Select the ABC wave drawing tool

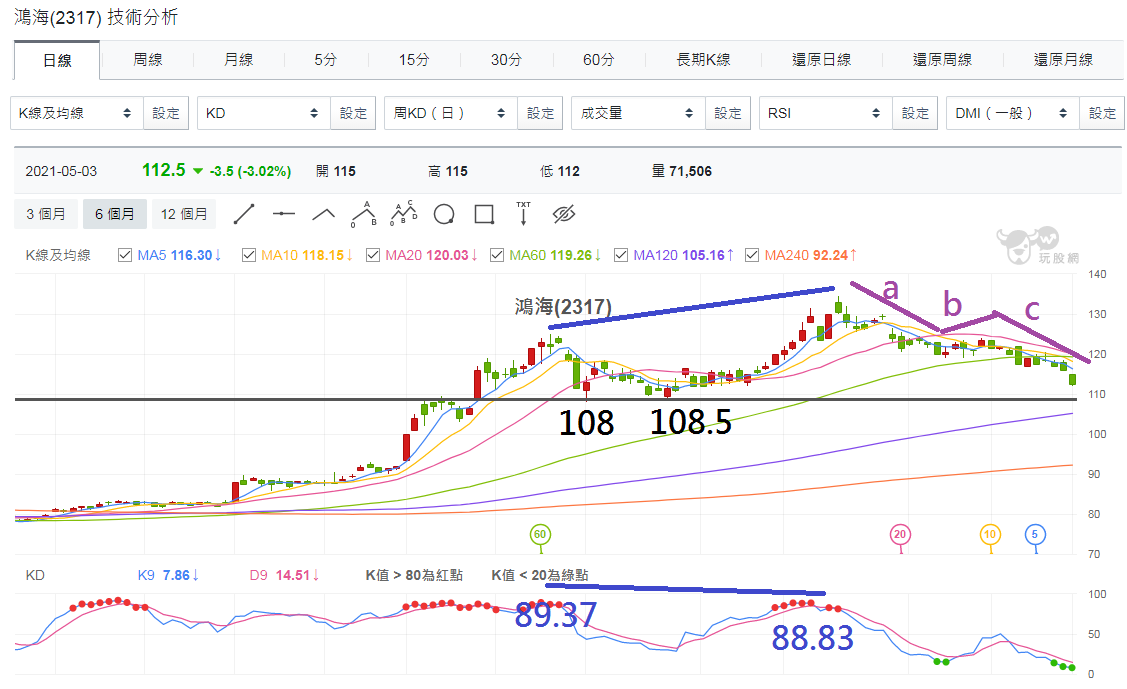point(364,214)
